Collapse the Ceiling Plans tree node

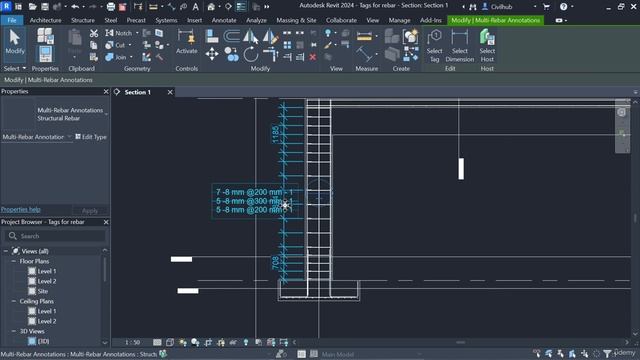tap(13, 301)
